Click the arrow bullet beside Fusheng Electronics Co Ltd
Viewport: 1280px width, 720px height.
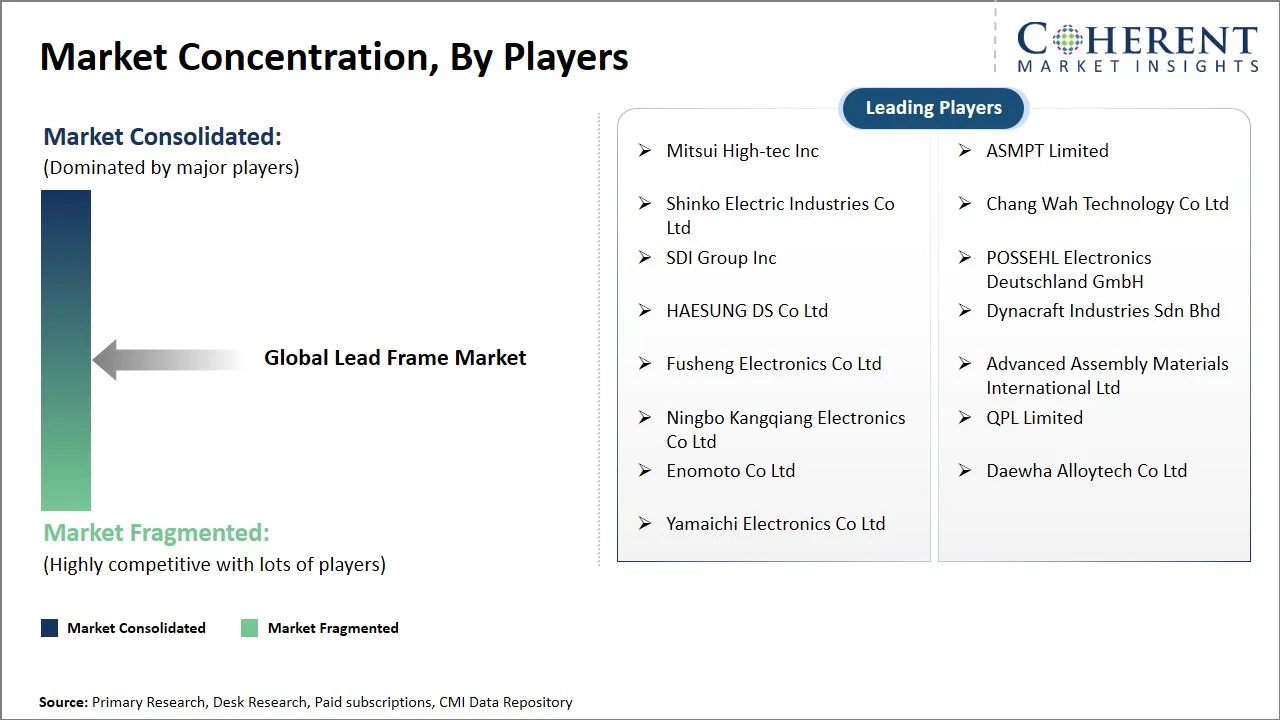click(645, 364)
